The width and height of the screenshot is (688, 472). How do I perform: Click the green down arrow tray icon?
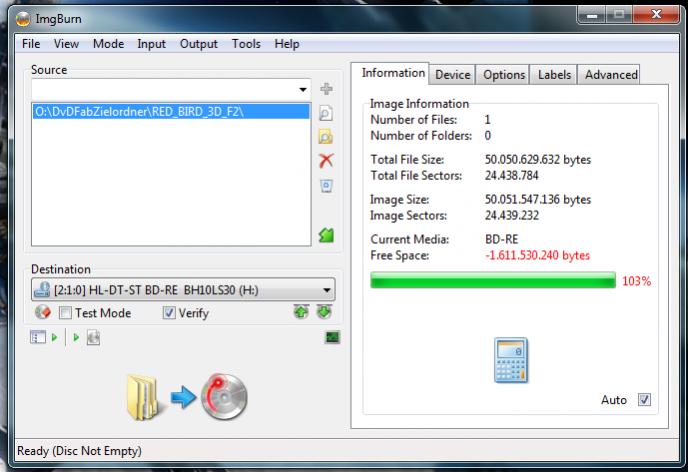pyautogui.click(x=324, y=312)
